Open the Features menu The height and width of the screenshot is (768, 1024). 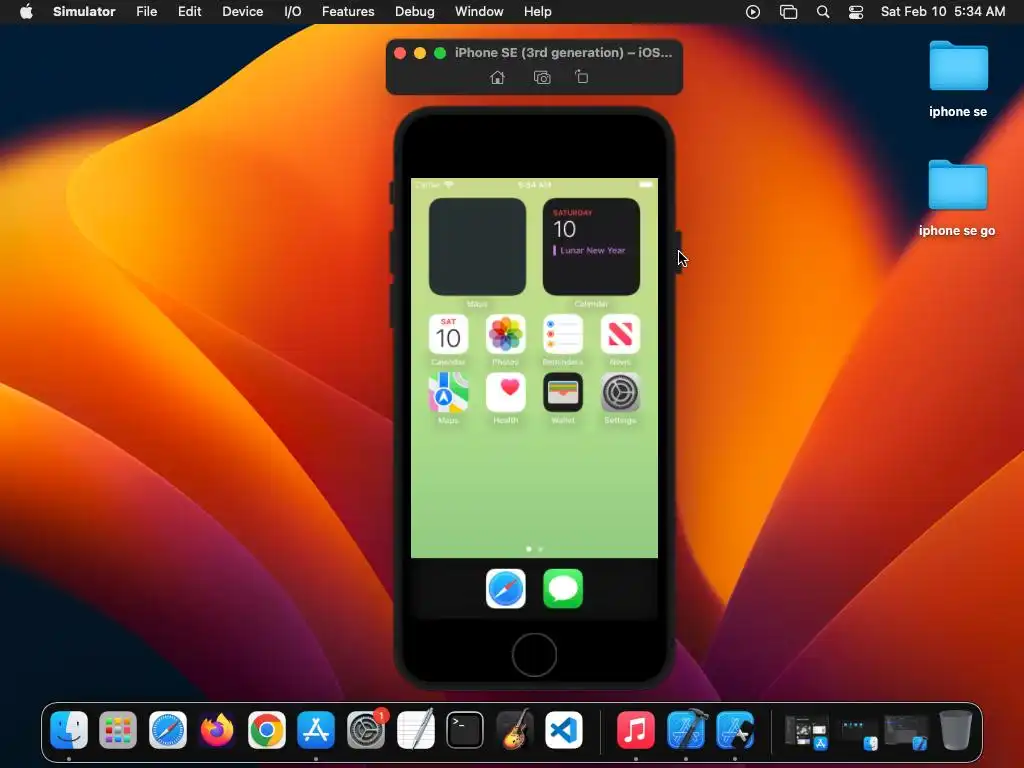point(348,12)
